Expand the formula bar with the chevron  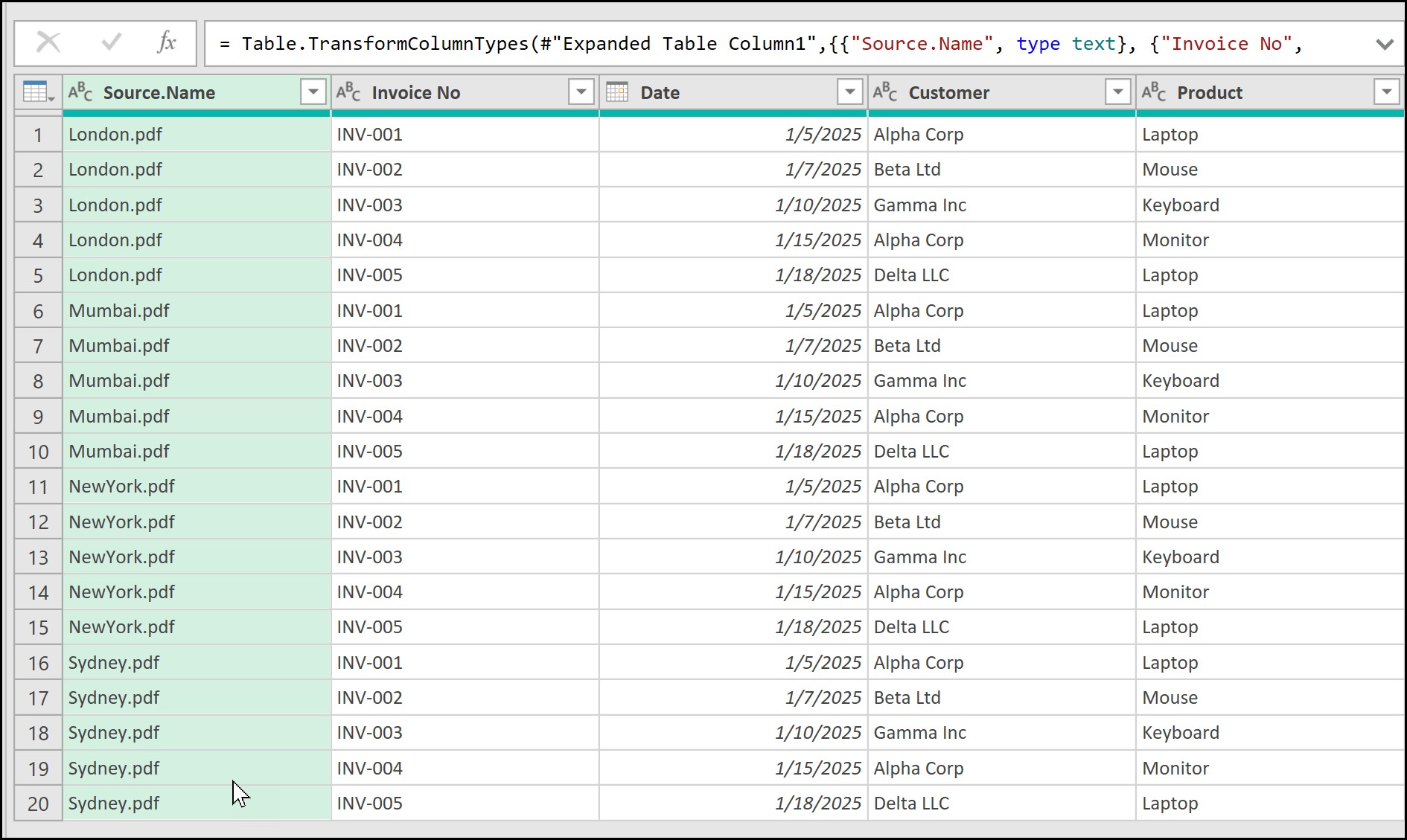tap(1385, 44)
